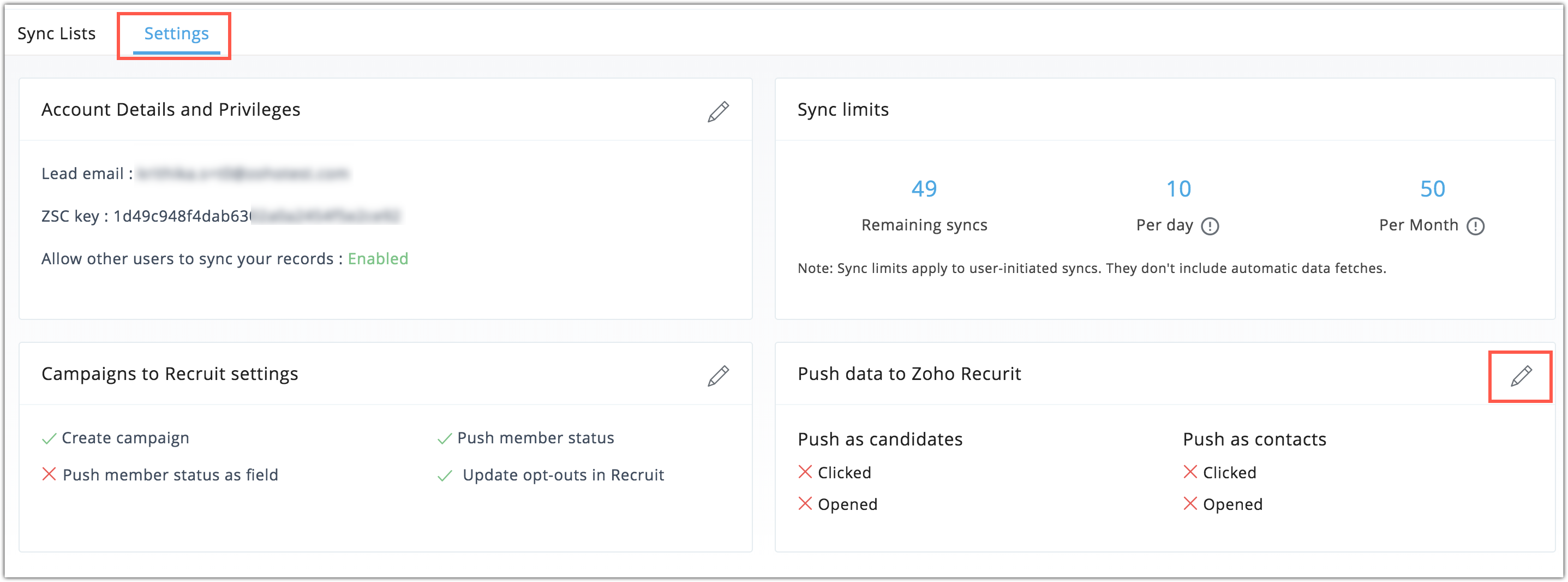Click the Create campaign checkmark icon
Viewport: 1568px width, 582px height.
coord(49,438)
